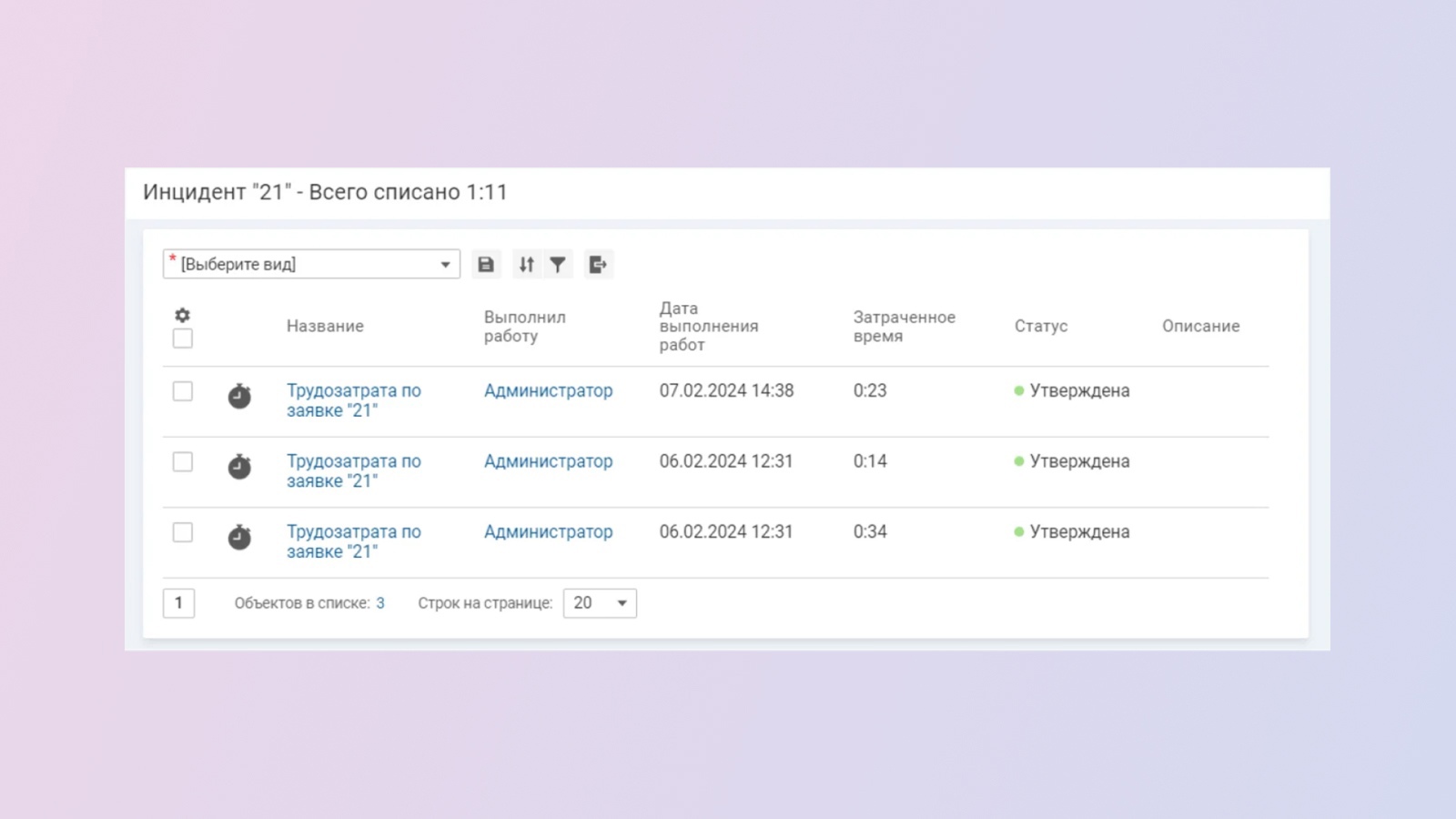Check the row with 0:14 spent time
This screenshot has height=819, width=1456.
(x=183, y=462)
